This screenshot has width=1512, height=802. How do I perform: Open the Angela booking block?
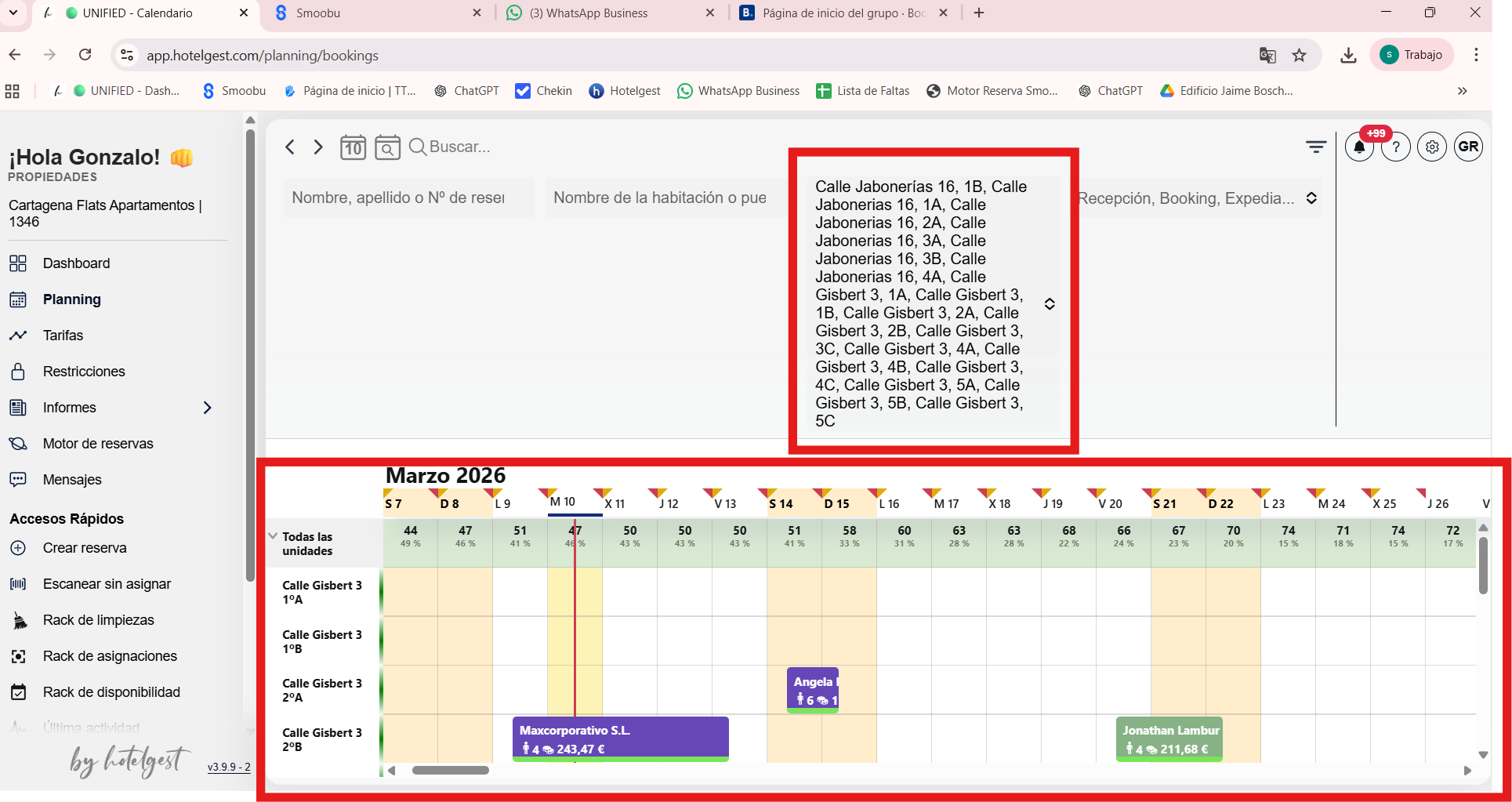813,690
